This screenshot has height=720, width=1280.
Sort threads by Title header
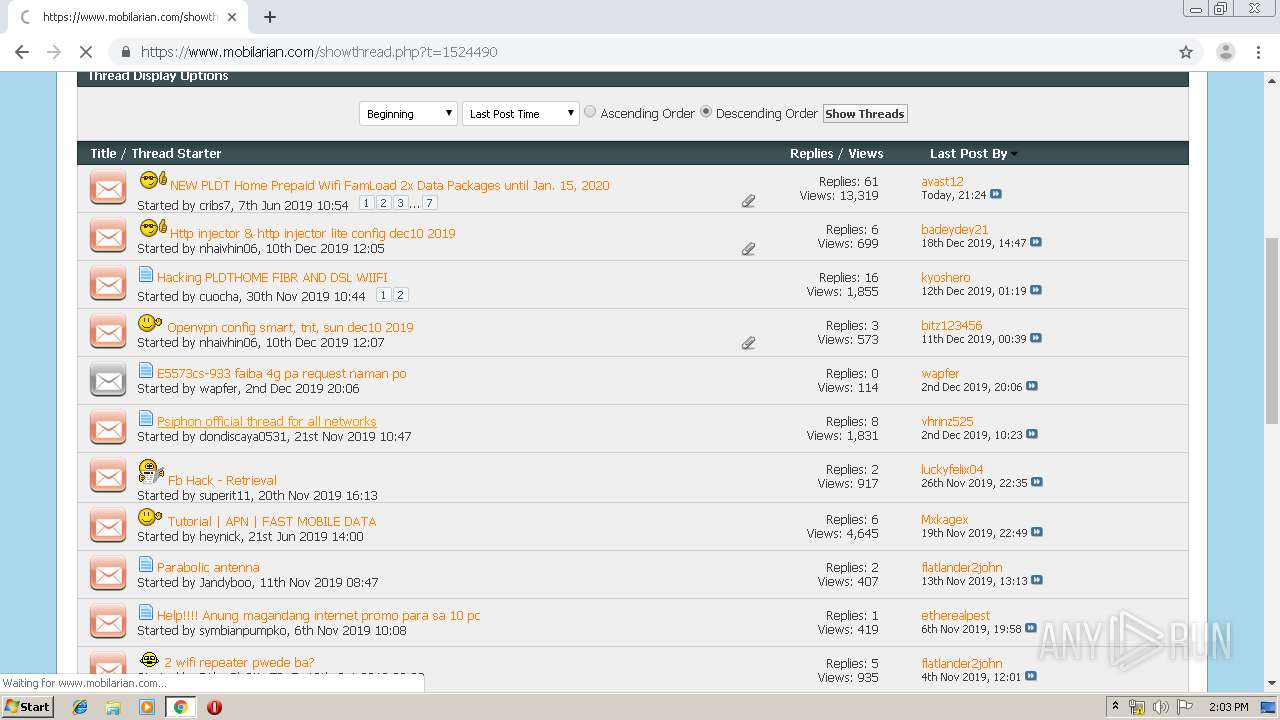coord(103,153)
